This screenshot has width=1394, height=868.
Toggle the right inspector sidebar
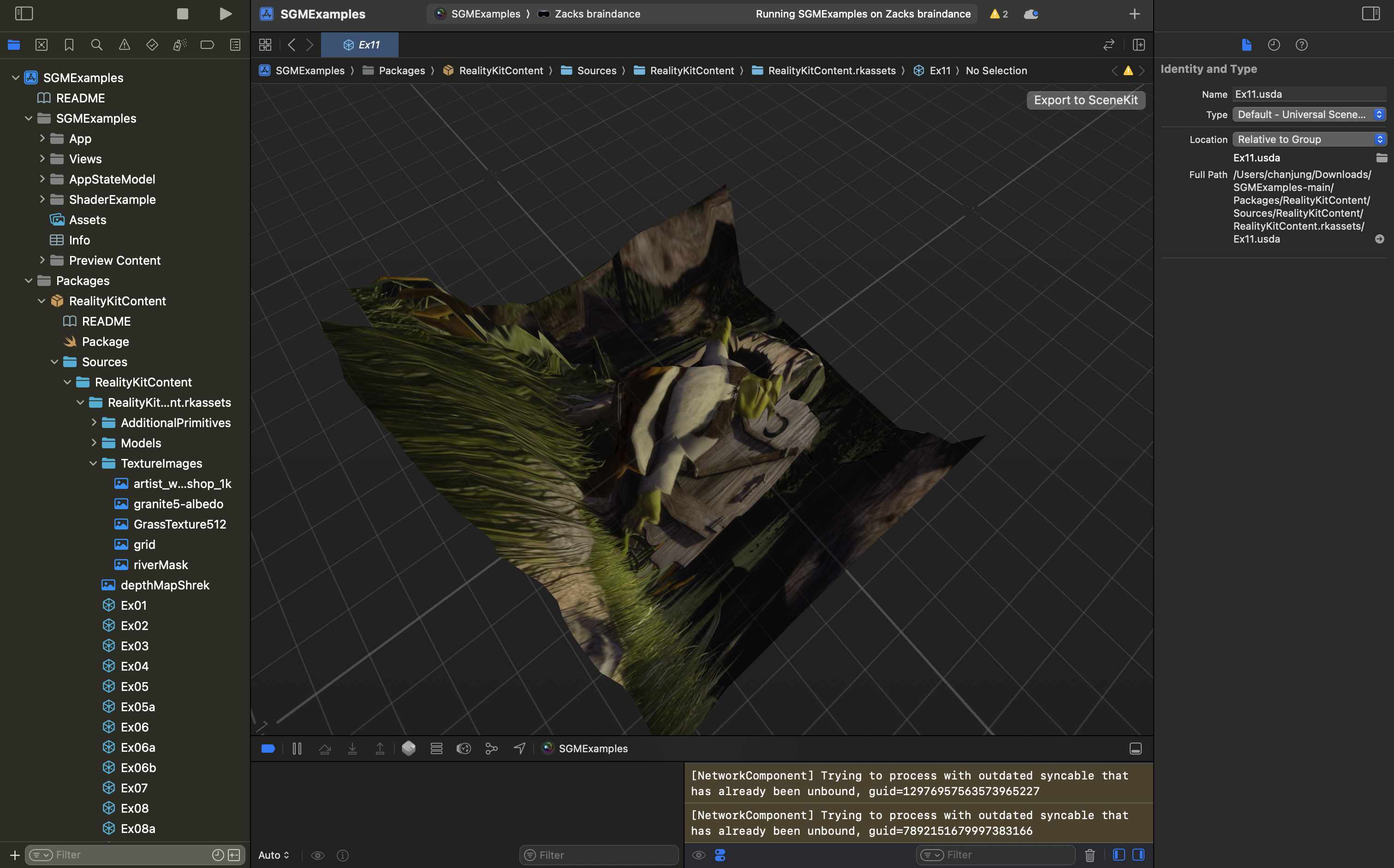click(1370, 14)
